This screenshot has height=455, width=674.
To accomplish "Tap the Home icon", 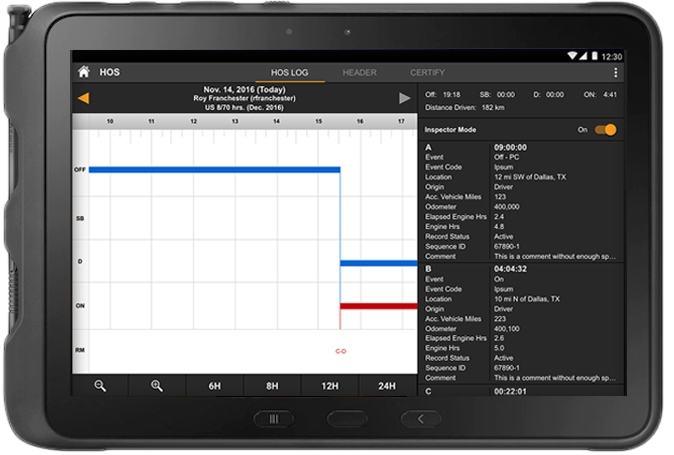I will pyautogui.click(x=84, y=72).
